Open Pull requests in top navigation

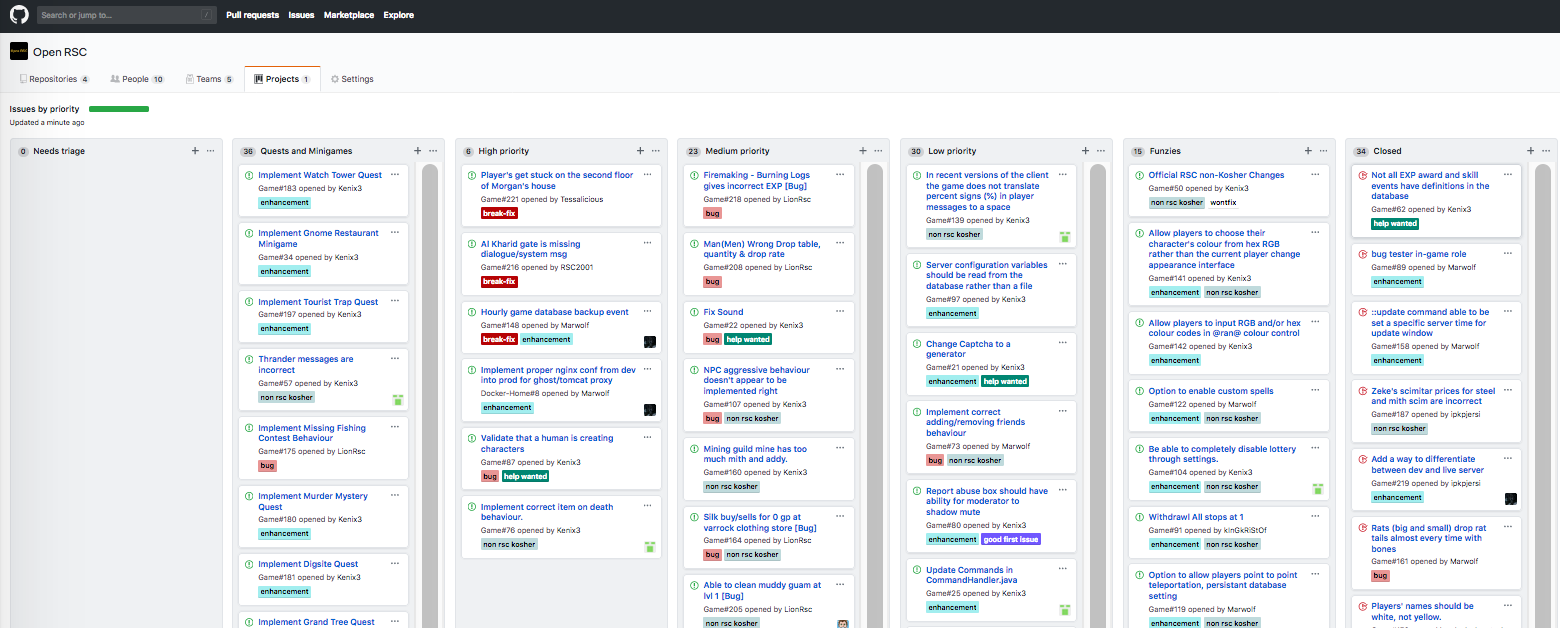coord(252,15)
